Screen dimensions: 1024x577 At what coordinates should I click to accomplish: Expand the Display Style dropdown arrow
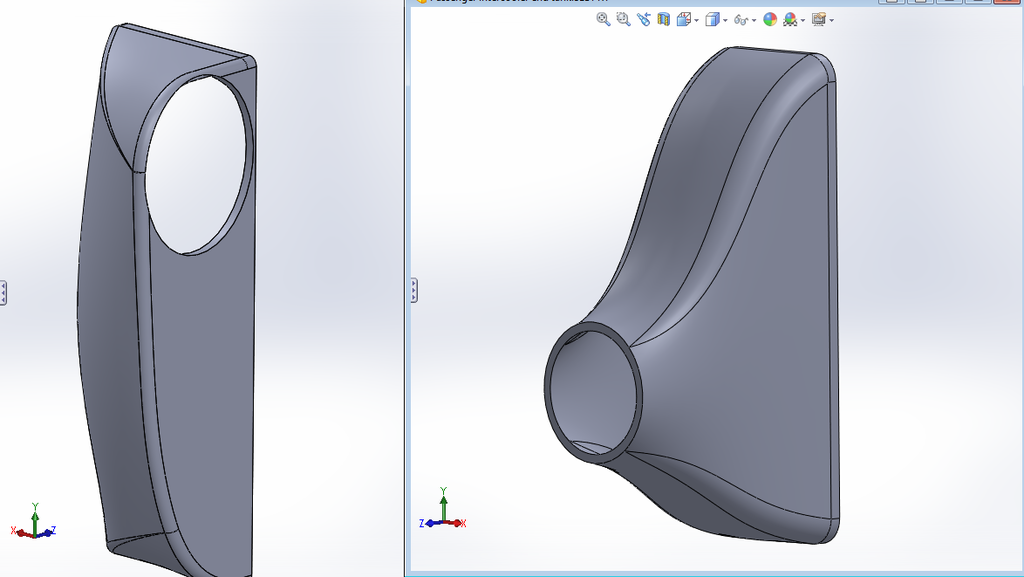[x=725, y=21]
